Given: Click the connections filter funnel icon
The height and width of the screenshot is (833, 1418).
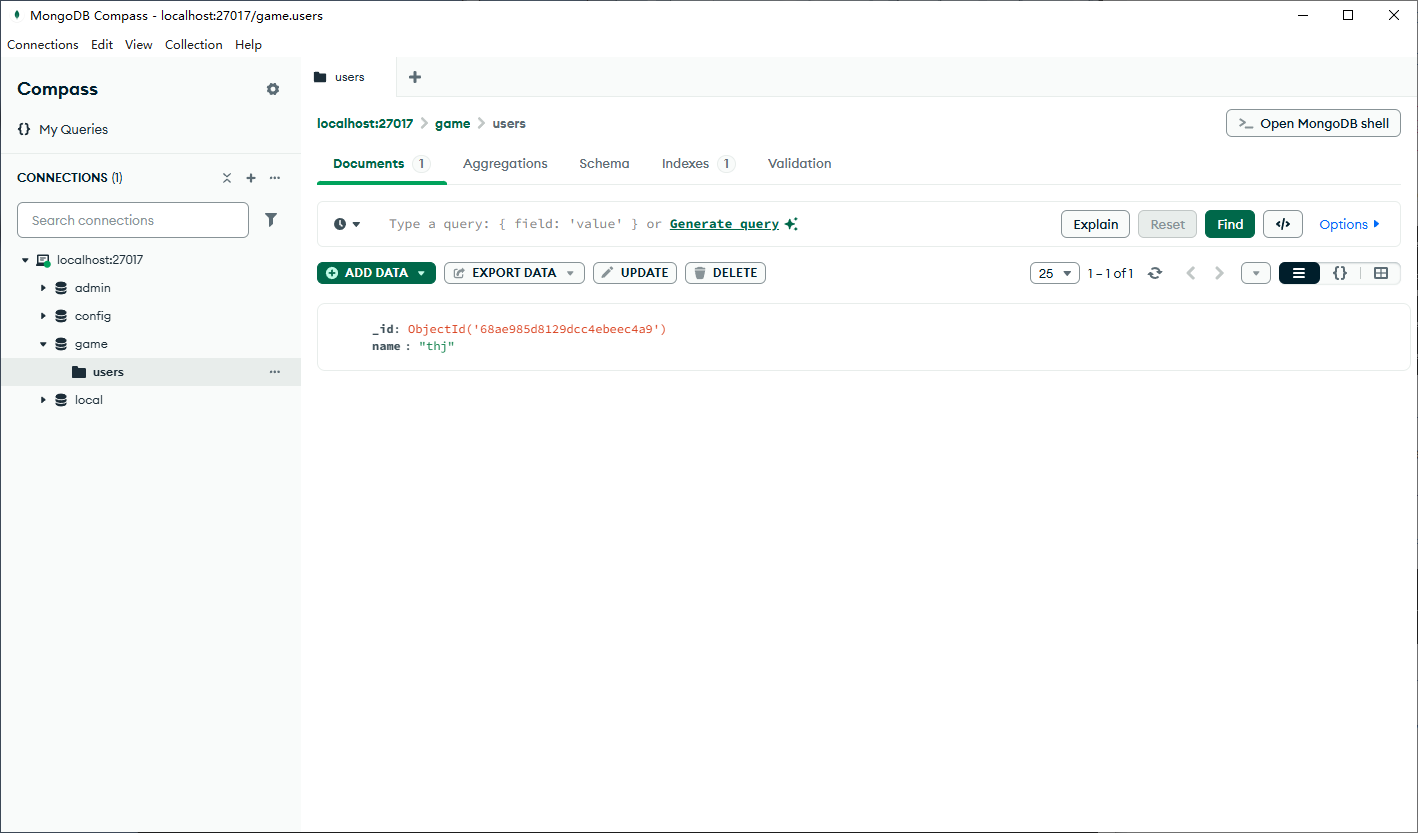Looking at the screenshot, I should pos(271,220).
